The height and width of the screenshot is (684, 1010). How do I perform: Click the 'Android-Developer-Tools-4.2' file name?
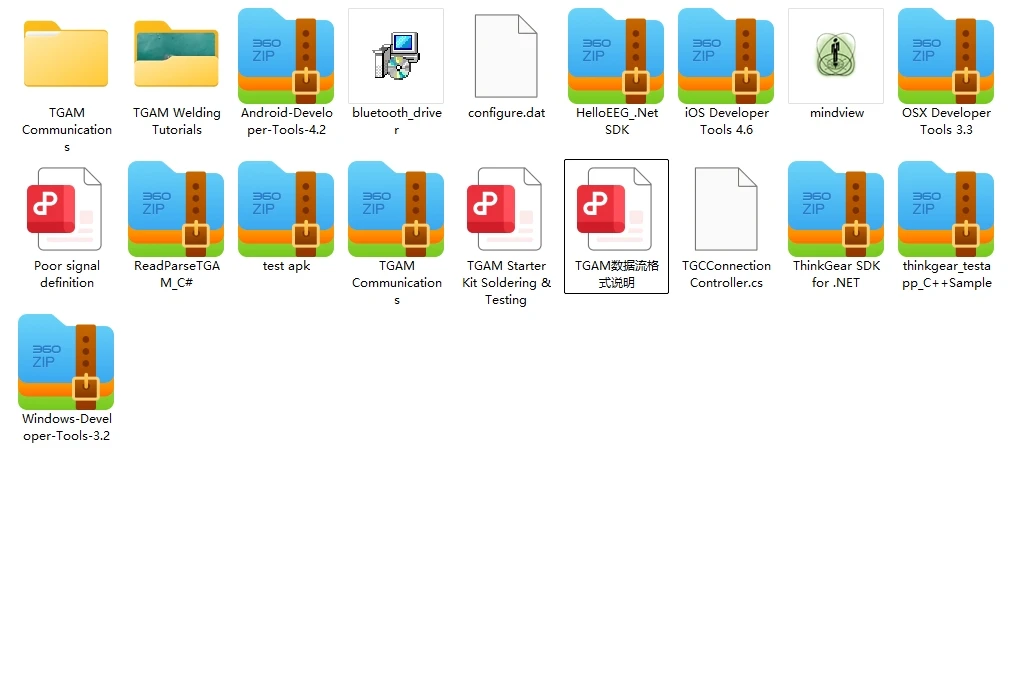click(x=287, y=121)
